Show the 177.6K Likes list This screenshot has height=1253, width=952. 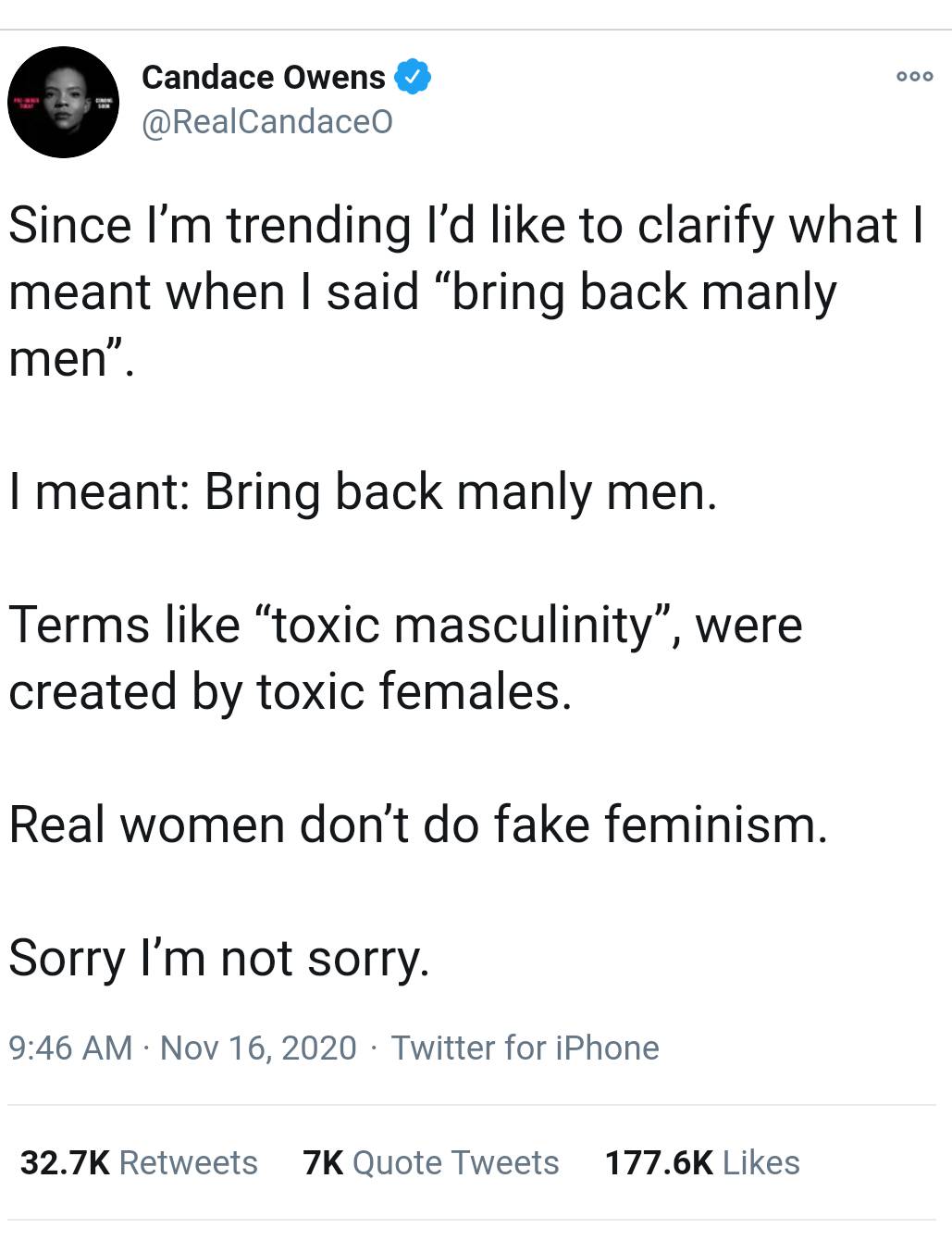click(702, 1162)
